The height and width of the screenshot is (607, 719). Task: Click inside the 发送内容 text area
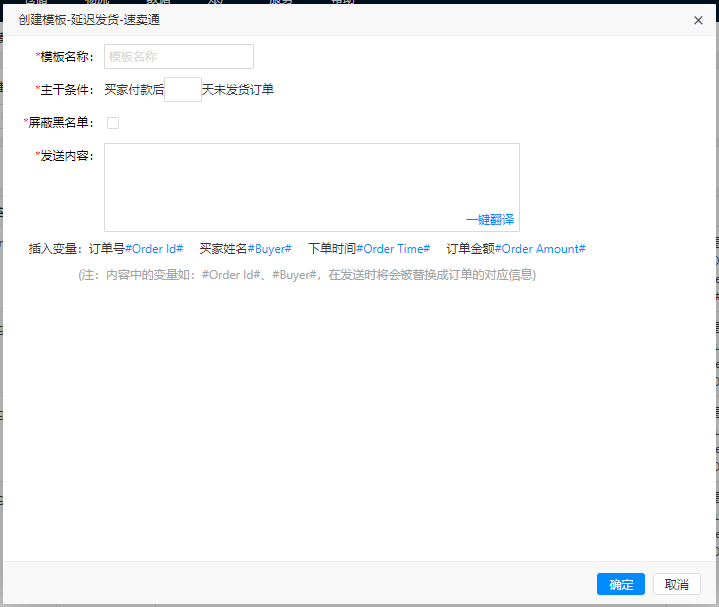[x=311, y=177]
